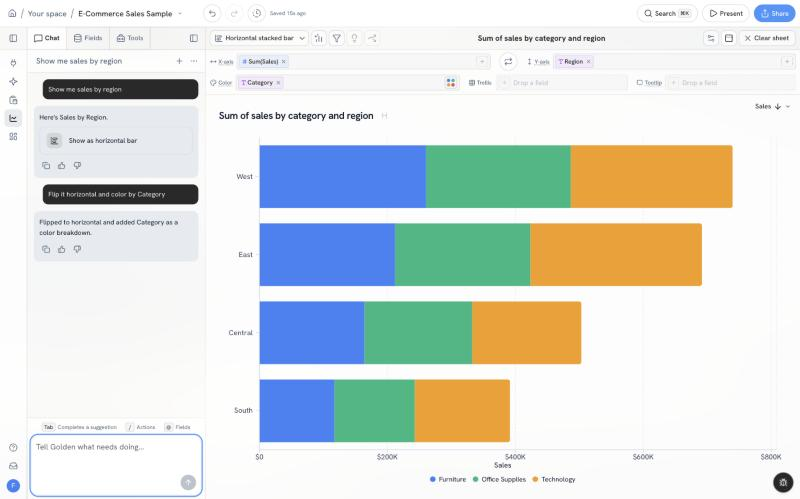Click the branching arrows icon in toolbar
Image resolution: width=800 pixels, height=499 pixels.
[x=372, y=38]
